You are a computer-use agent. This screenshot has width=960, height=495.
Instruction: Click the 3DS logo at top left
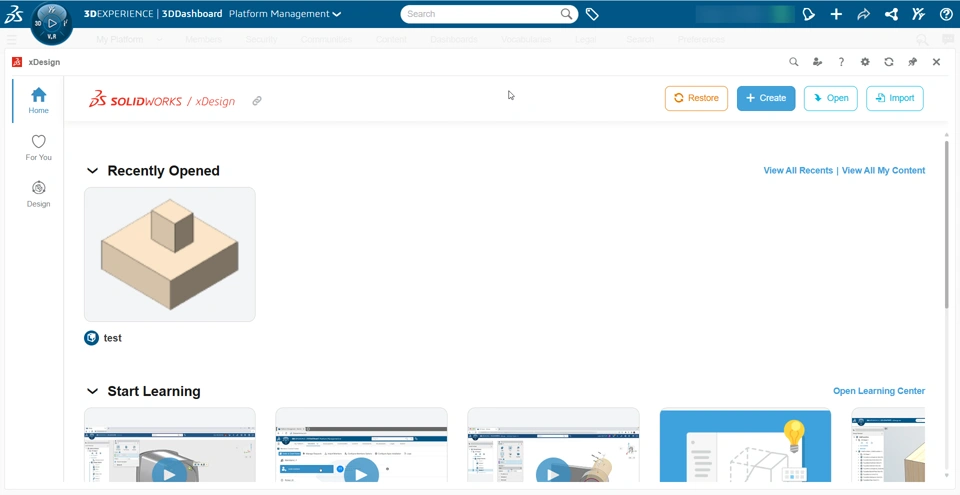(x=13, y=14)
